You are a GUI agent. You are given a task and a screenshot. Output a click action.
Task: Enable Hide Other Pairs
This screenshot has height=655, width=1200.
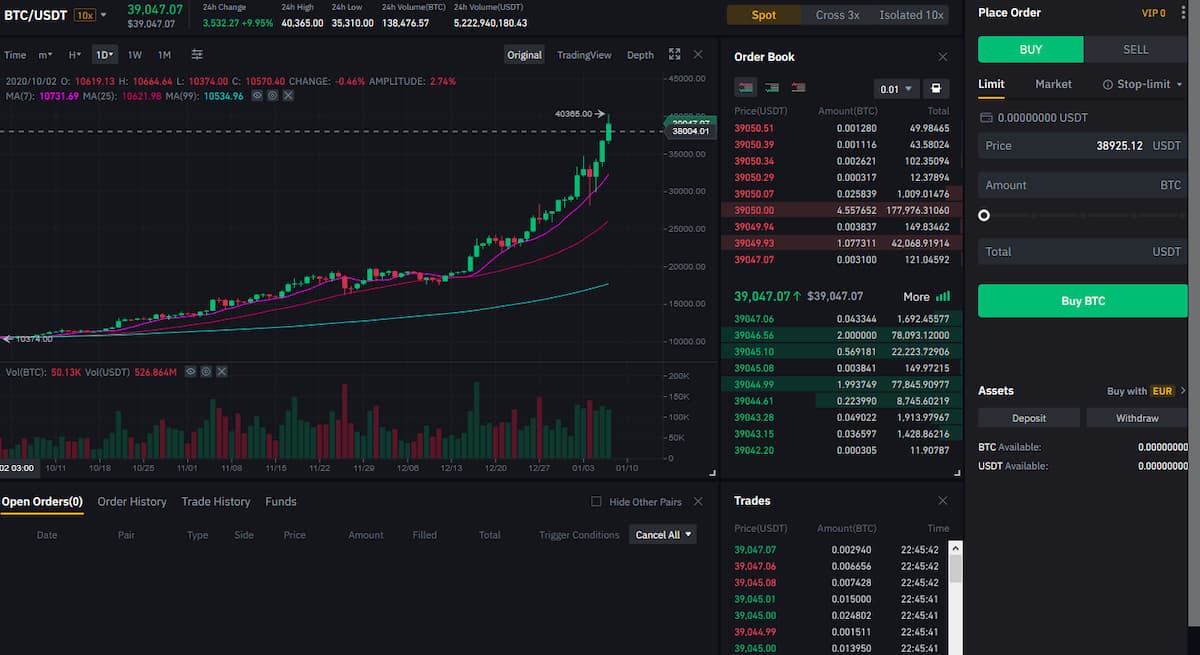click(596, 501)
